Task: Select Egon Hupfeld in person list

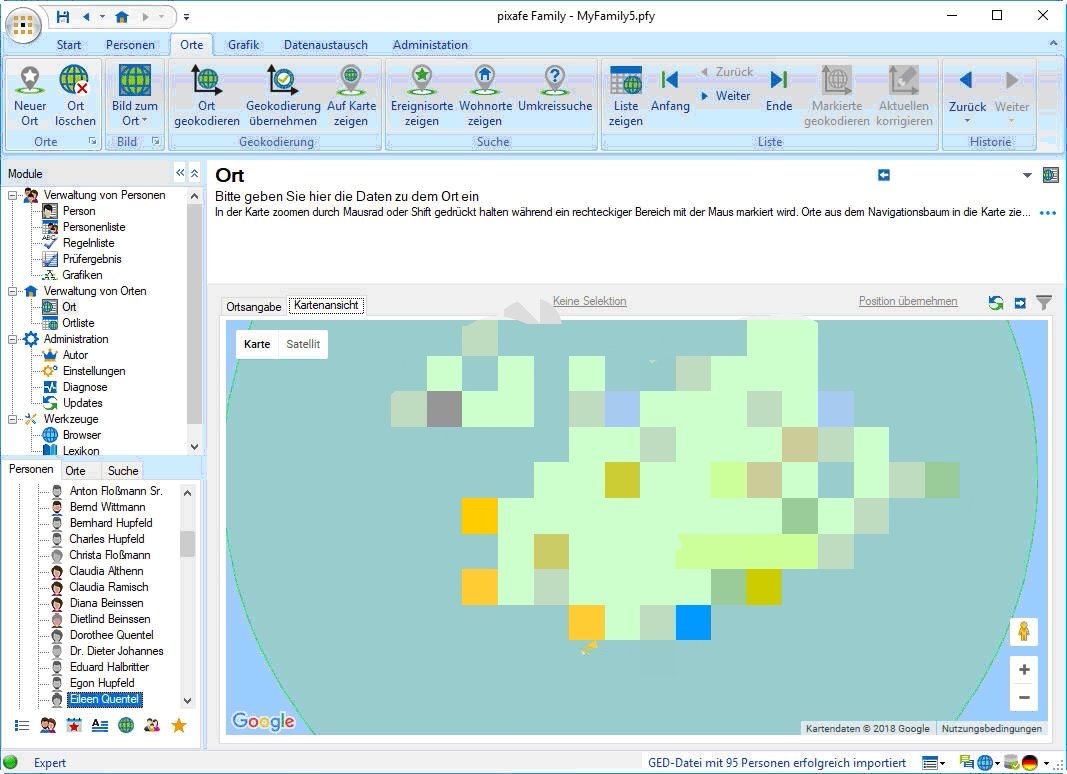Action: pos(101,683)
